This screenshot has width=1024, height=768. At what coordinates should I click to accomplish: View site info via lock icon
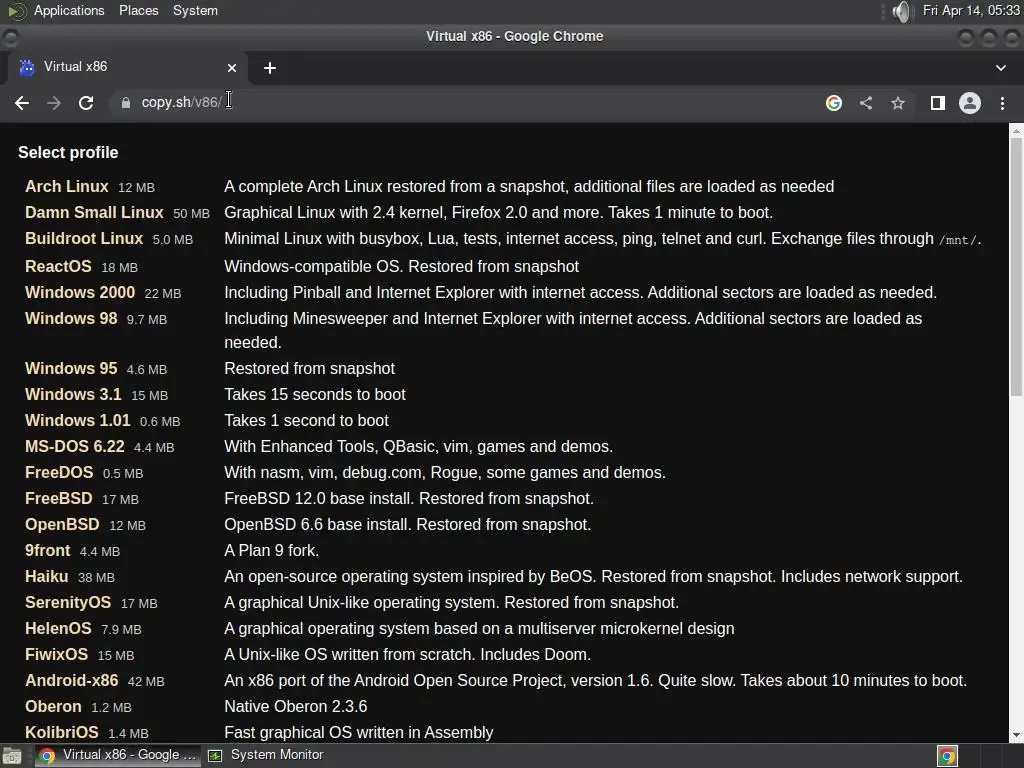125,103
